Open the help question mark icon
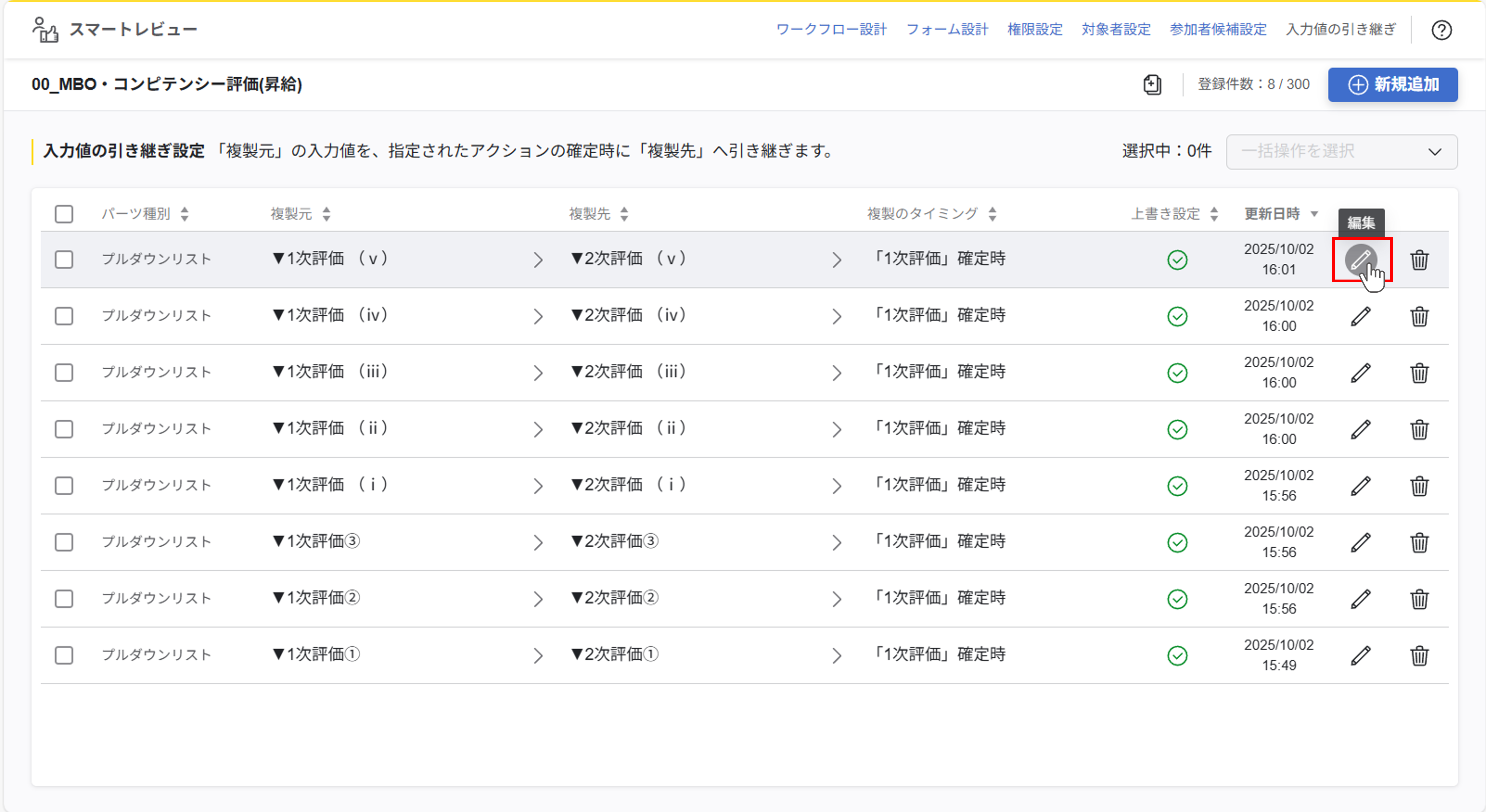Image resolution: width=1486 pixels, height=812 pixels. pos(1441,30)
